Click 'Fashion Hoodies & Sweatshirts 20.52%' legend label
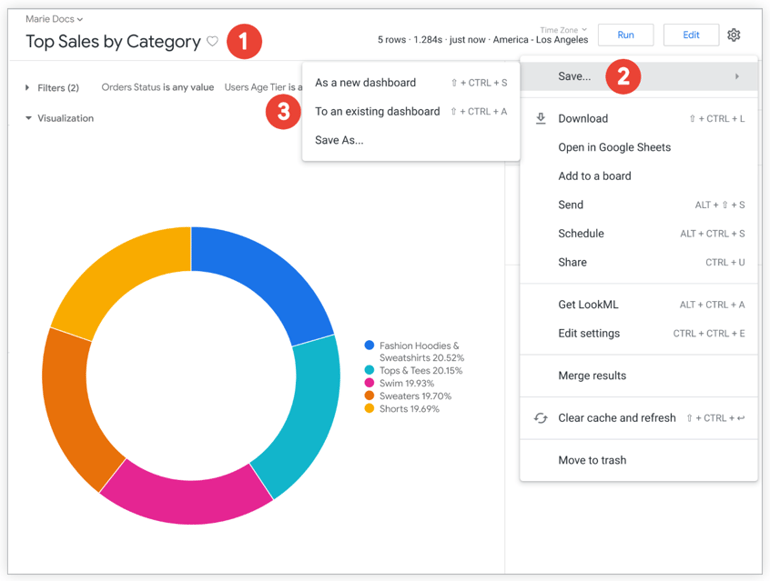Image resolution: width=770 pixels, height=581 pixels. pos(421,352)
